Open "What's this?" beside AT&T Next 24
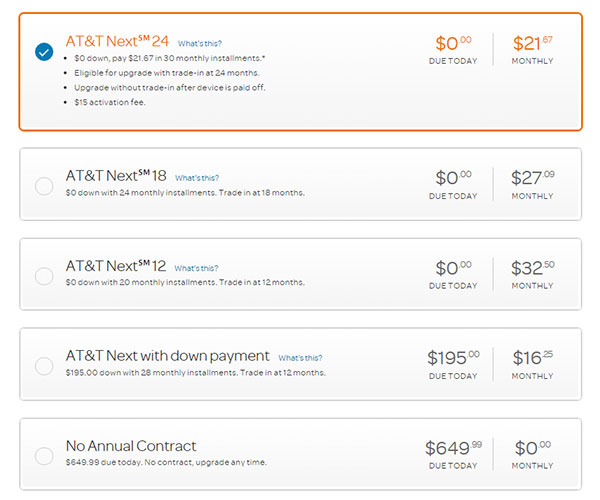This screenshot has width=600, height=500. pyautogui.click(x=200, y=44)
